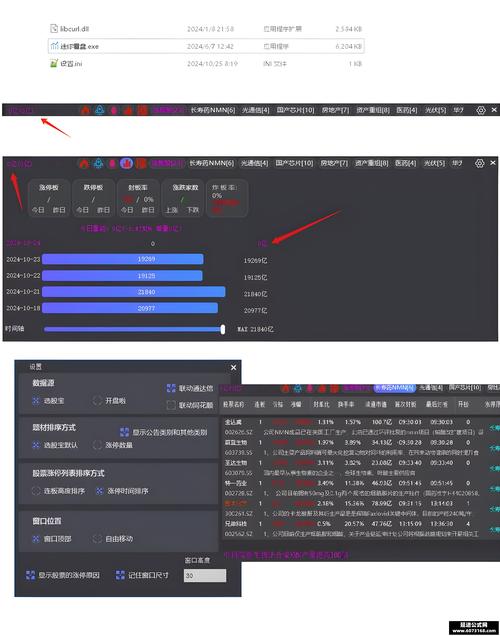
Task: Click the blue bell icon in the statistics panel
Action: [x=99, y=163]
